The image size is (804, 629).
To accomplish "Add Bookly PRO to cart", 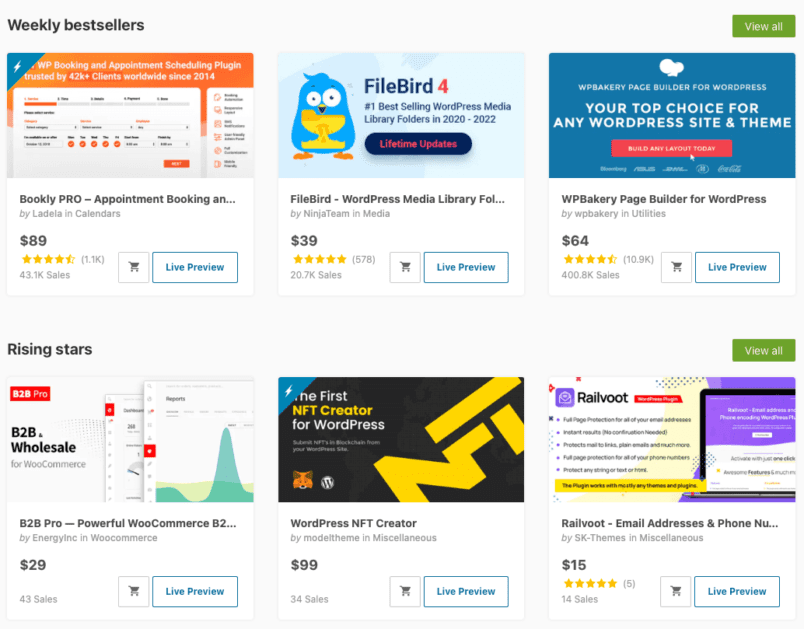I will tap(133, 267).
